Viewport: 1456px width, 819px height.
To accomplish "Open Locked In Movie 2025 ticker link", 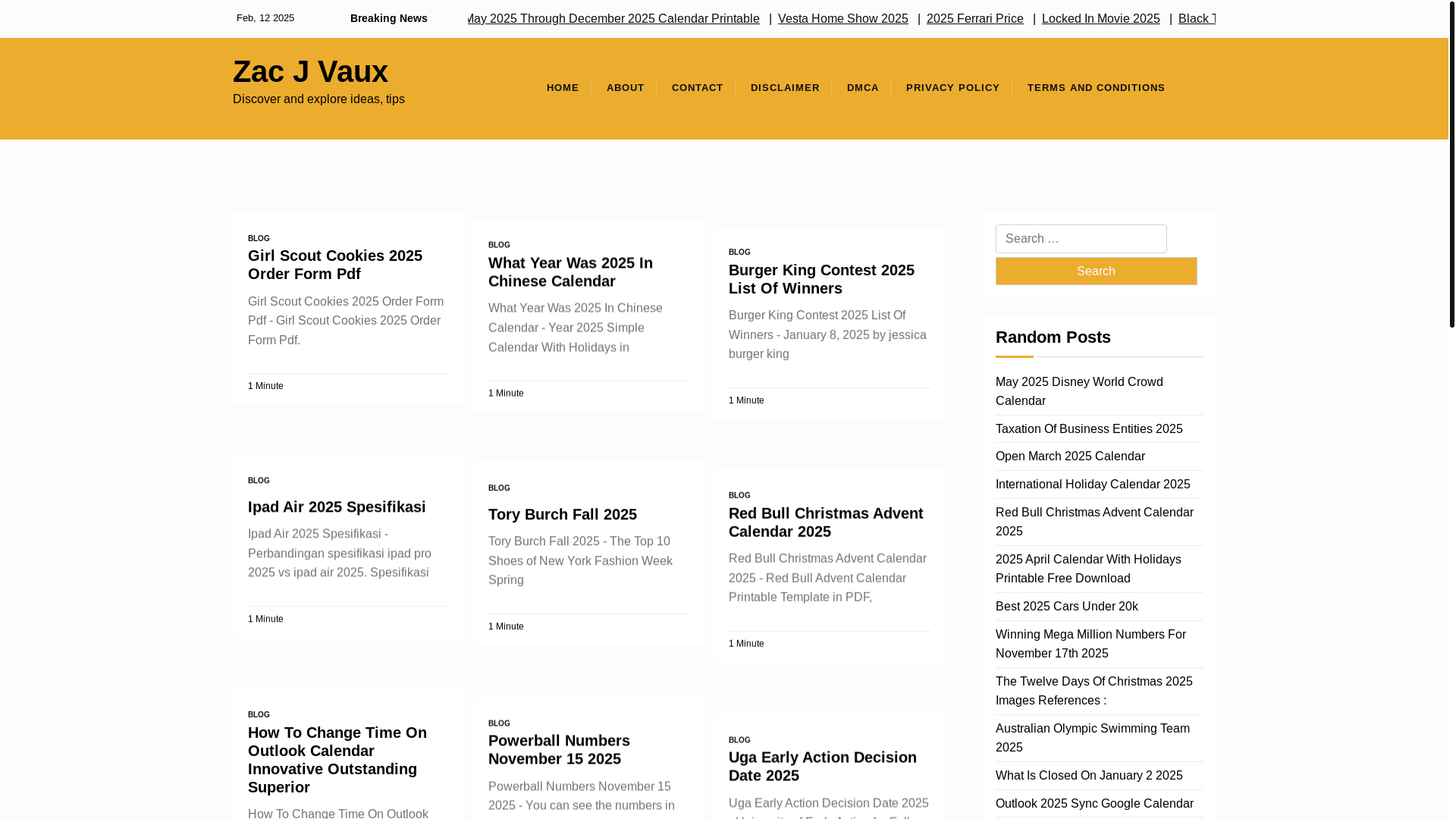I will point(1100,19).
